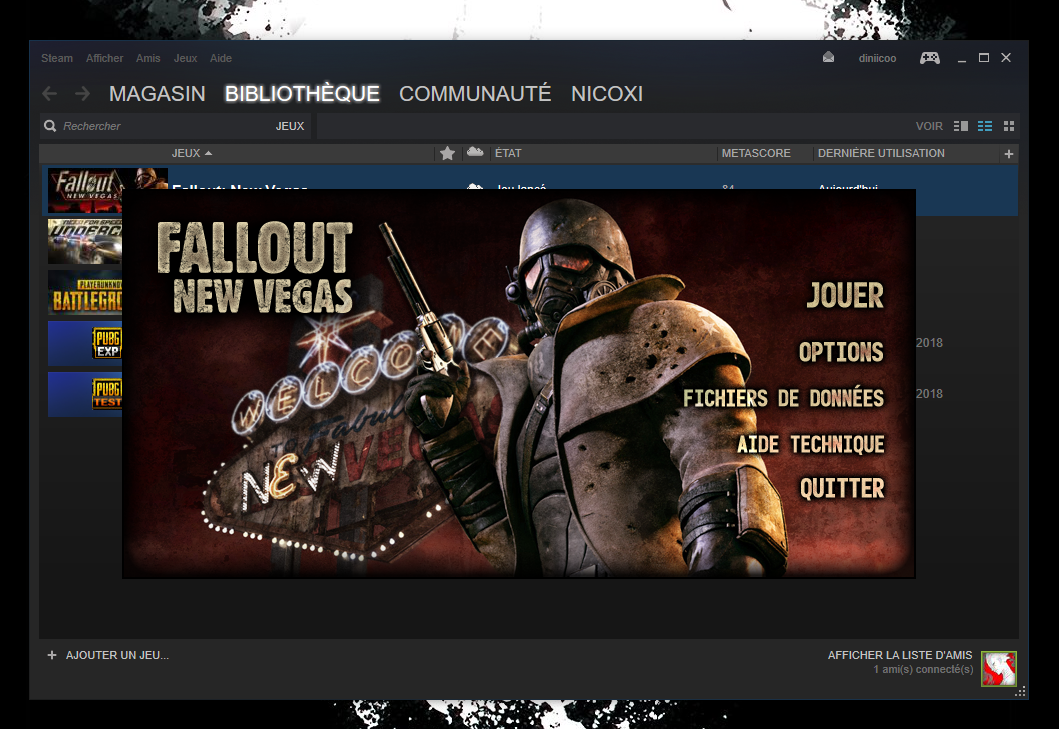Screen dimensions: 1059x729
Task: Open the notifications inbox envelope icon
Action: [828, 57]
